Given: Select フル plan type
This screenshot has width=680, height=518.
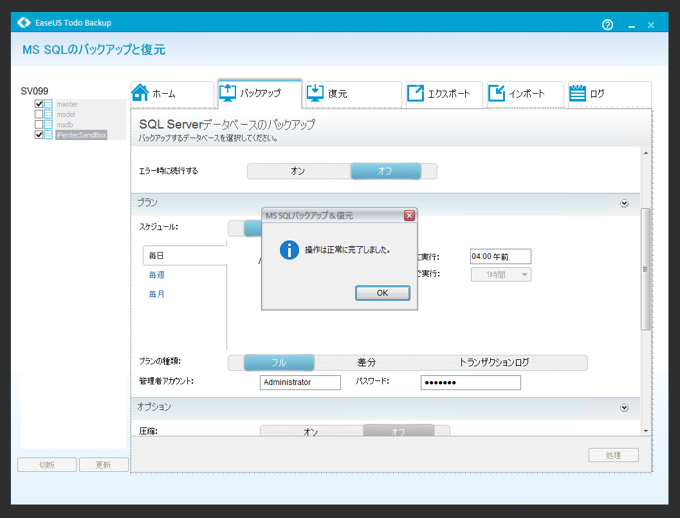Looking at the screenshot, I should coord(279,362).
